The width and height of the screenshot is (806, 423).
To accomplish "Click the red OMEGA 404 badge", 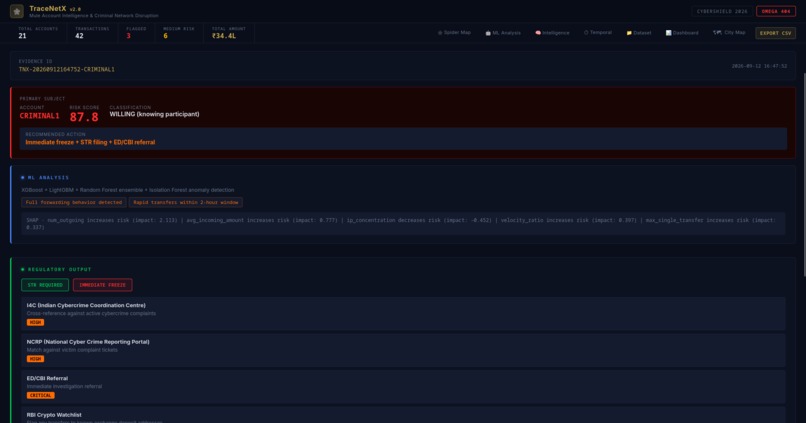I will pyautogui.click(x=776, y=11).
